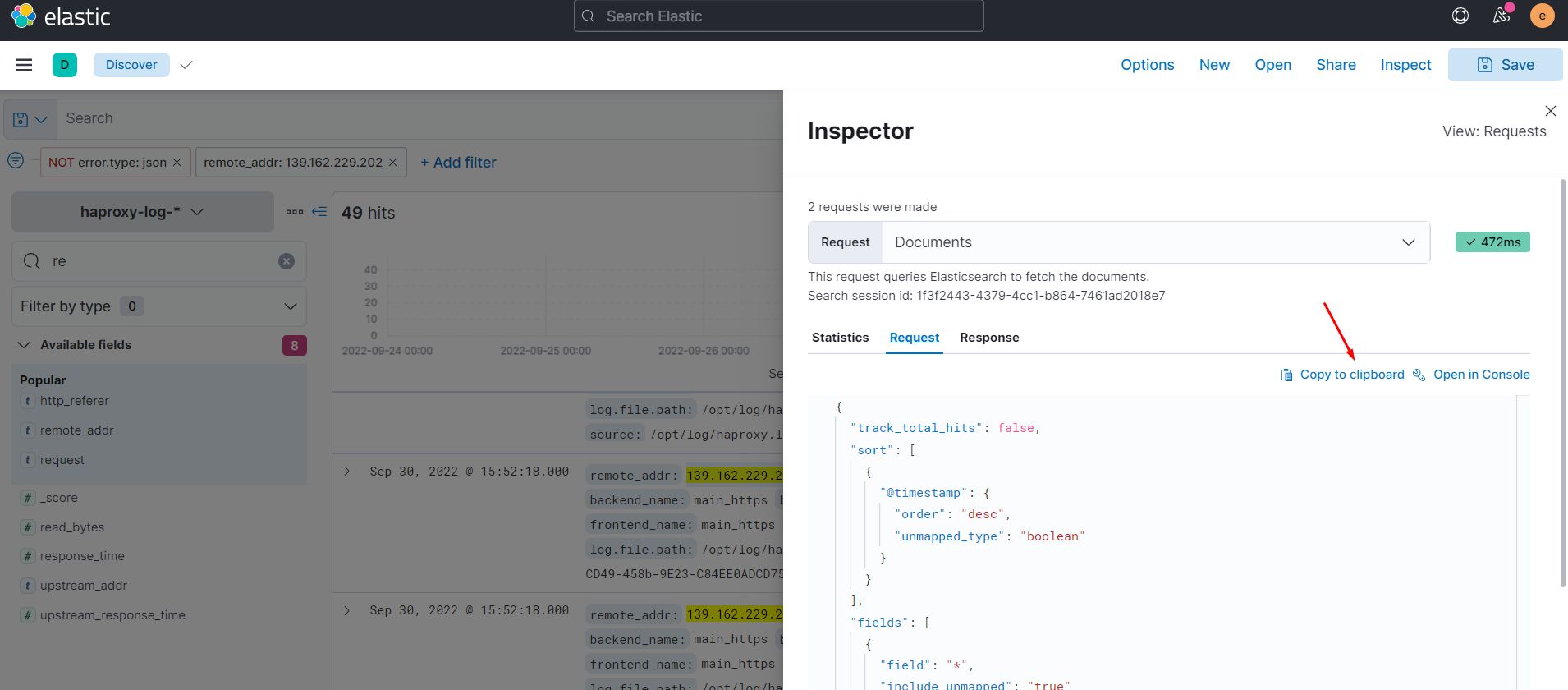This screenshot has height=690, width=1568.
Task: Open the saved query menu icon
Action: tap(30, 119)
